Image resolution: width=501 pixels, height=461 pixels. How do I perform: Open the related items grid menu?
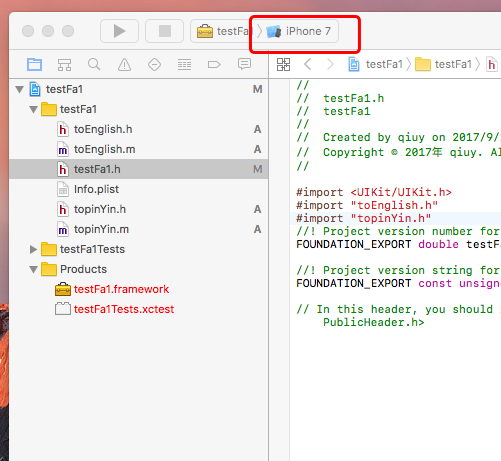pyautogui.click(x=284, y=64)
